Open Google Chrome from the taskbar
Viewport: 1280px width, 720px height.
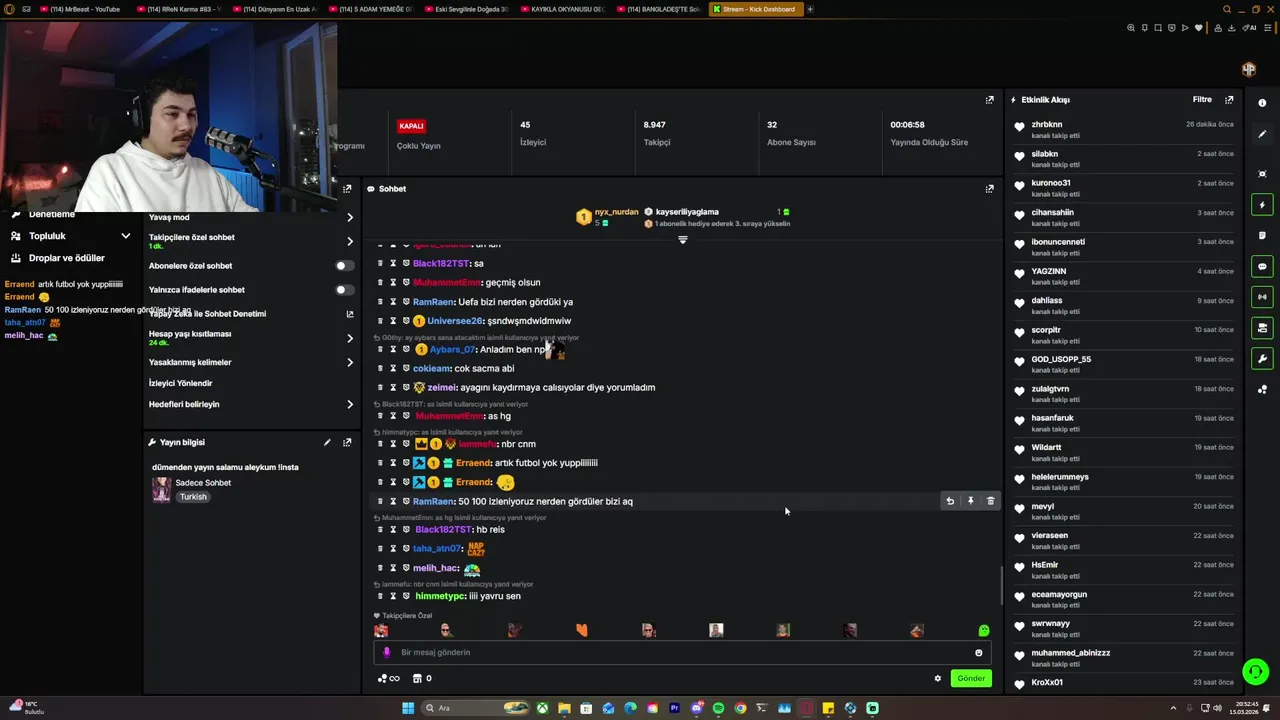pos(740,708)
